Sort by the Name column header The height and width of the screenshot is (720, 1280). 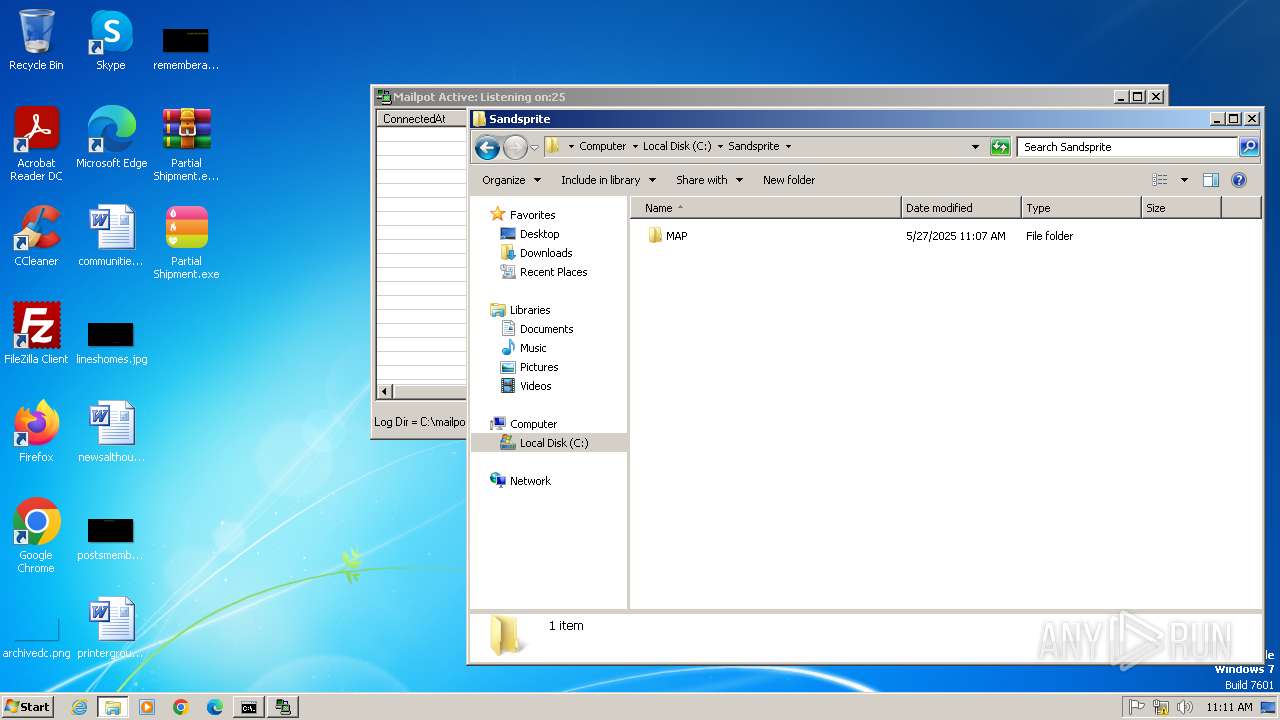[x=766, y=208]
